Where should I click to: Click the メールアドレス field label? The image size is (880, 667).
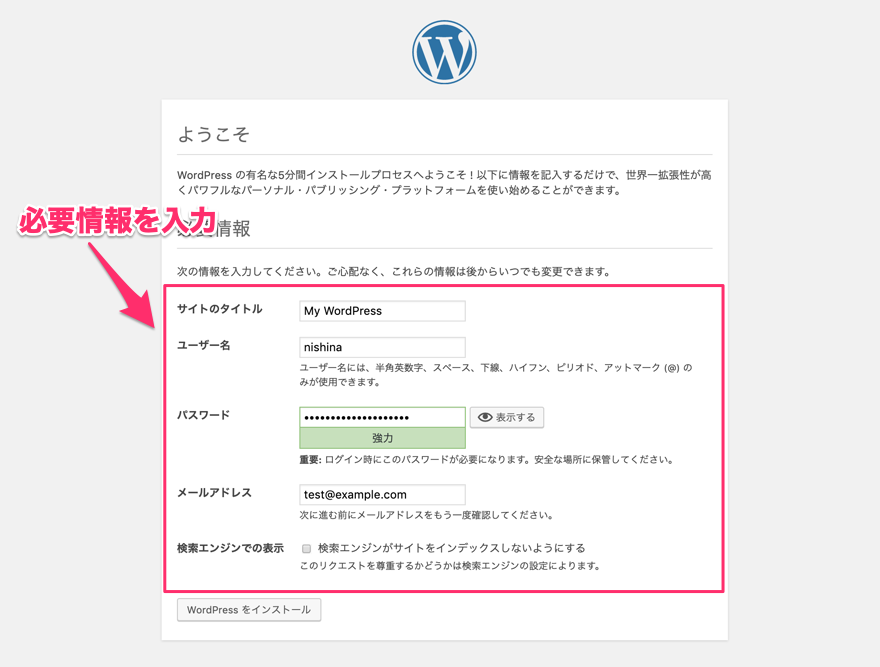coord(214,492)
